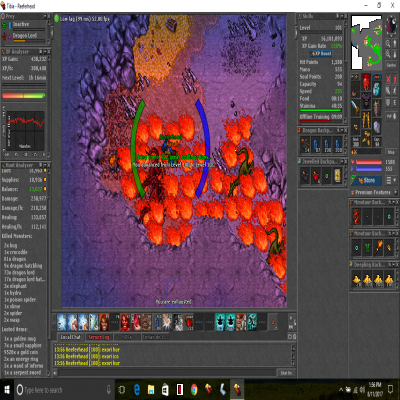
Task: Click the golden legs equipment slot
Action: click(x=366, y=120)
